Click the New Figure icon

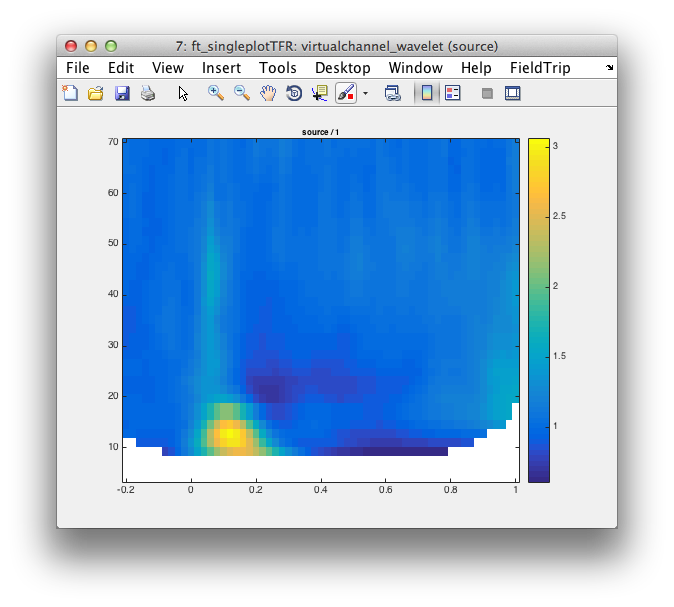[x=70, y=93]
